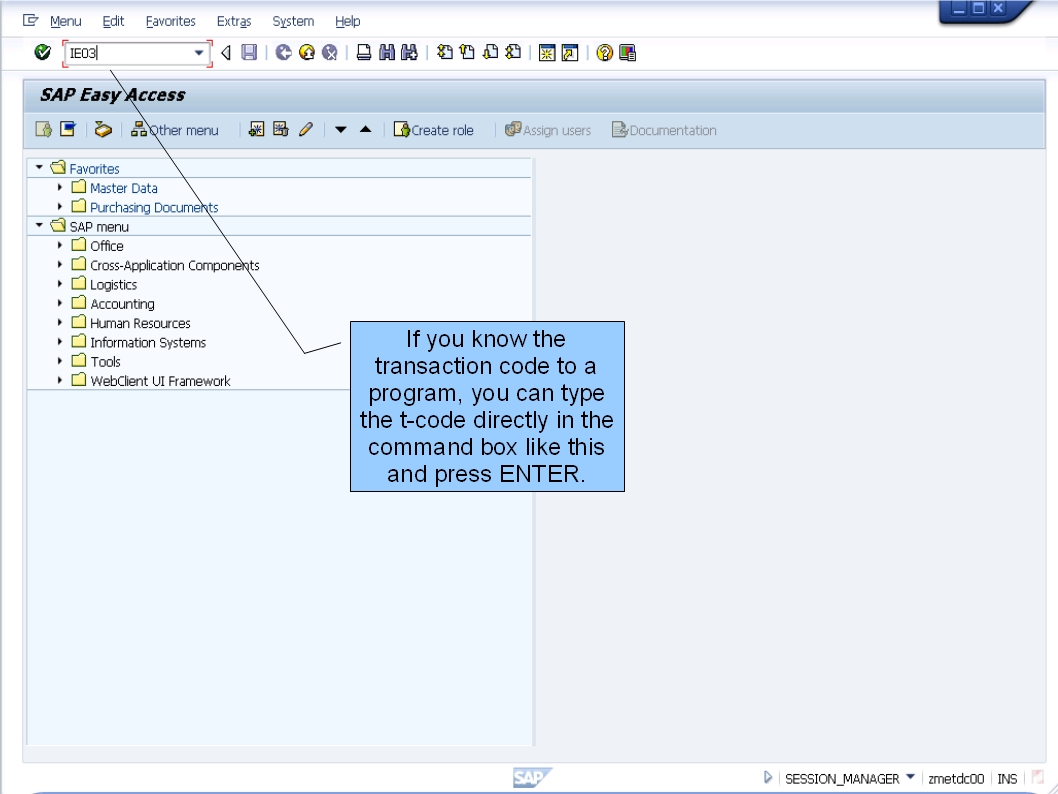Collapse the command field with the triangle
1058x794 pixels.
tap(226, 53)
